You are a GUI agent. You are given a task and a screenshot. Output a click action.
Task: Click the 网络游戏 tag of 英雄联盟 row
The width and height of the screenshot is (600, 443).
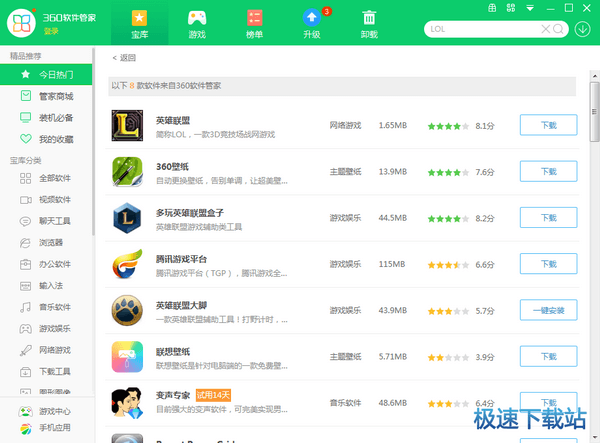345,125
